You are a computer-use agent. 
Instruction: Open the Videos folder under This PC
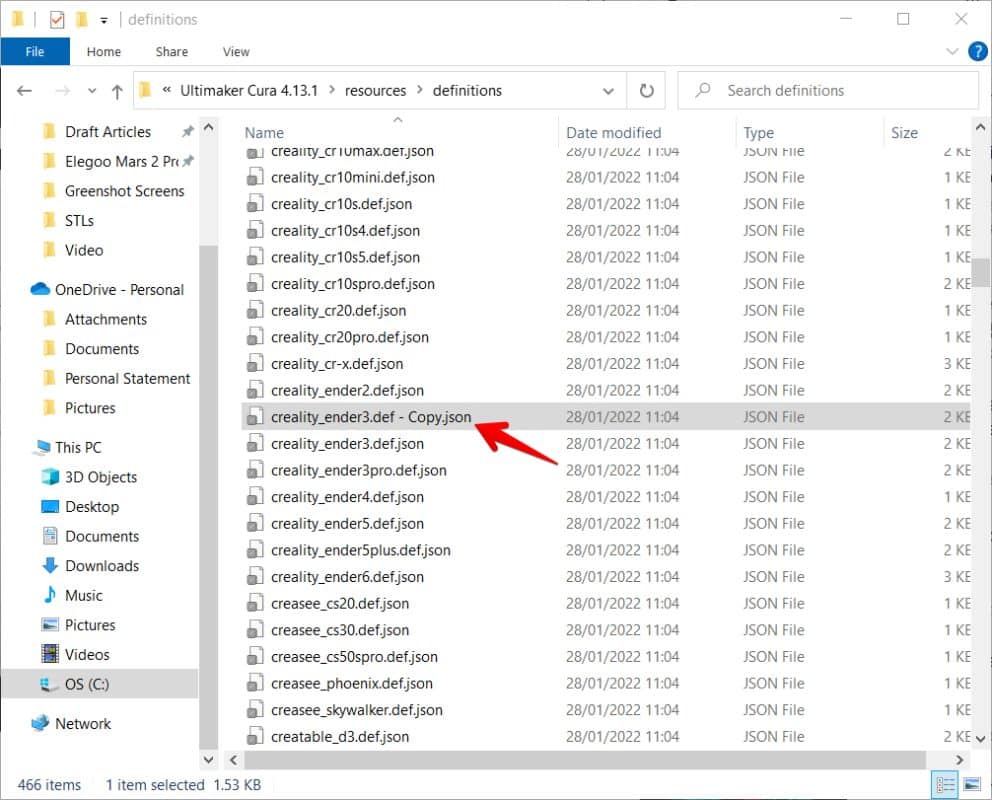click(87, 655)
